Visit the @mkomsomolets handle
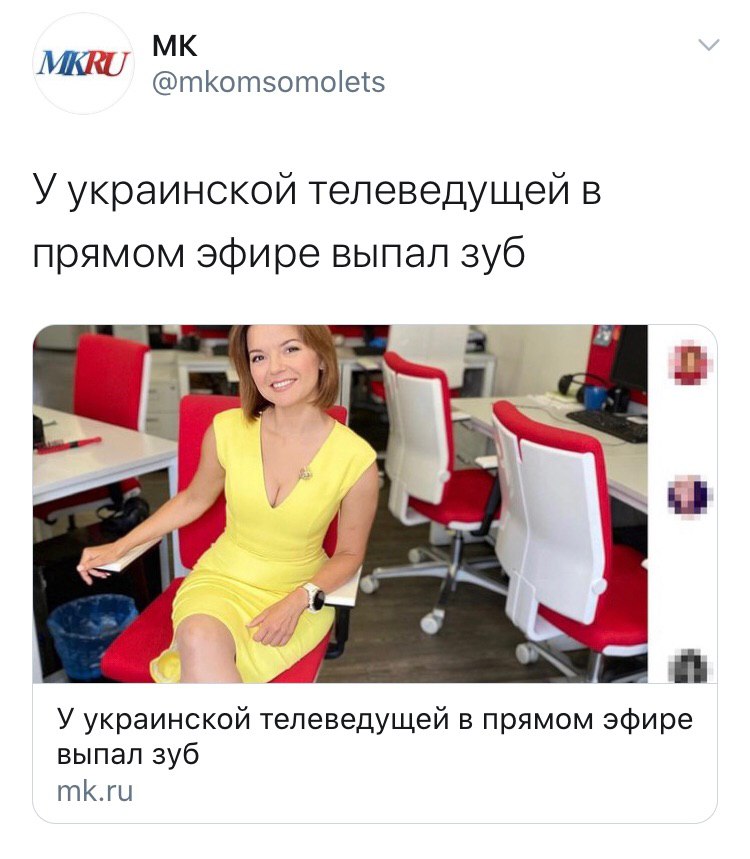Screen dimensions: 750x859 click(268, 82)
